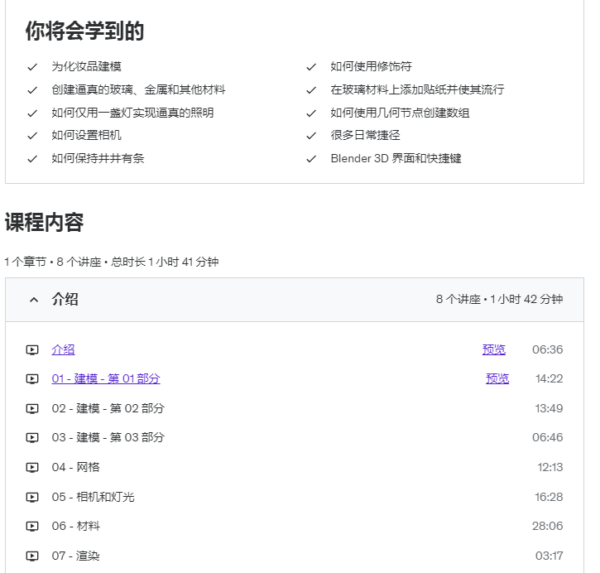600x573 pixels.
Task: Click checkmark icon beside Blender 3D 界面和快捷键
Action: 311,159
